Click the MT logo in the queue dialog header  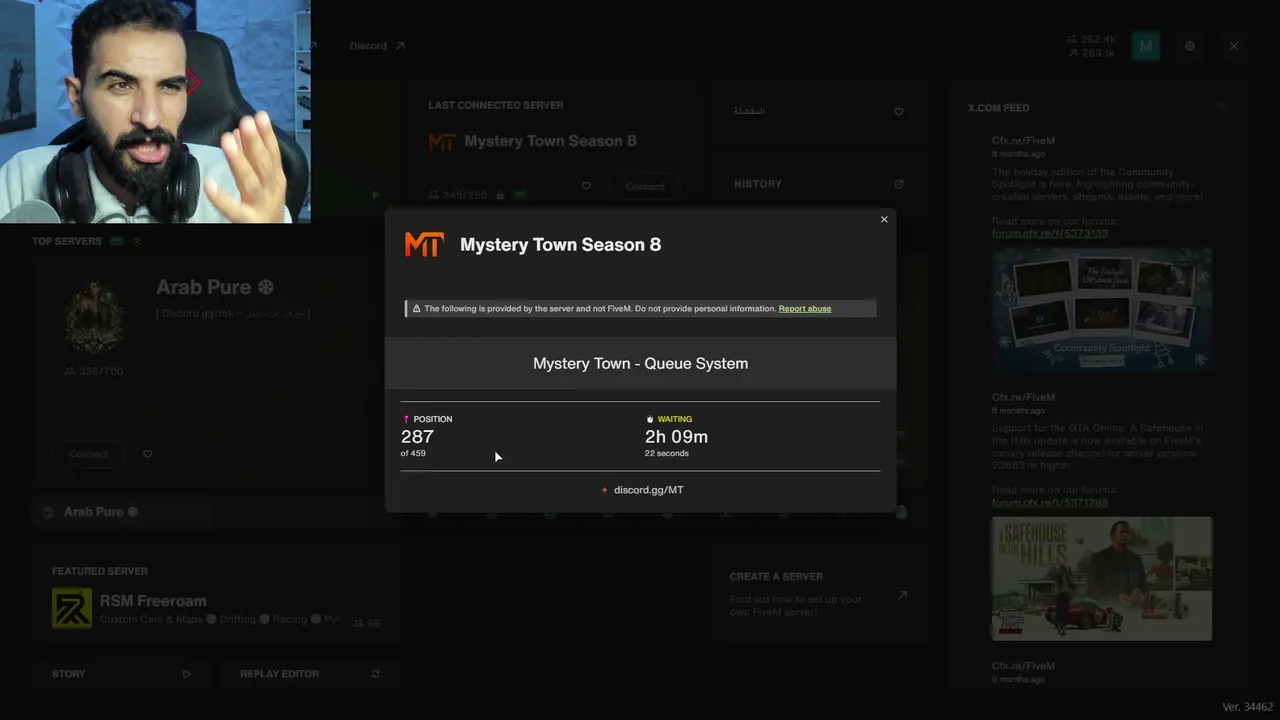click(423, 245)
